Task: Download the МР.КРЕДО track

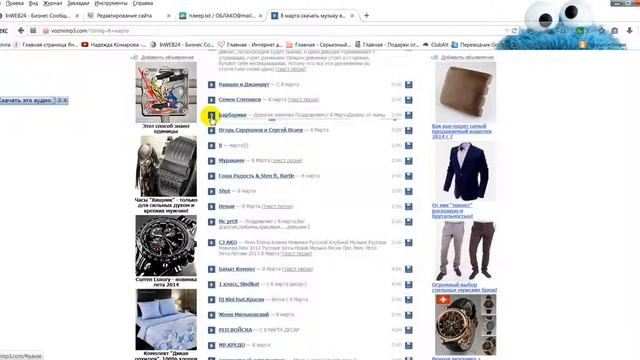Action: point(409,345)
